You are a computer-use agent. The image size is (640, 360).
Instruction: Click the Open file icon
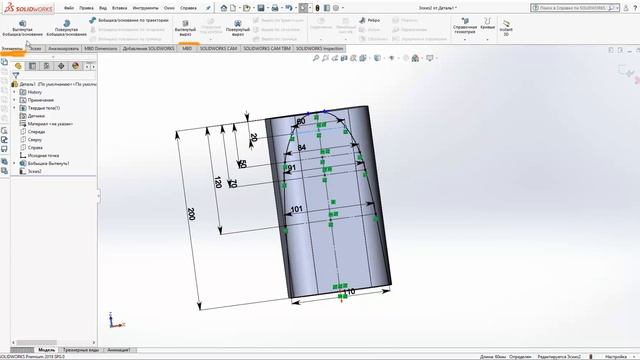pyautogui.click(x=247, y=8)
